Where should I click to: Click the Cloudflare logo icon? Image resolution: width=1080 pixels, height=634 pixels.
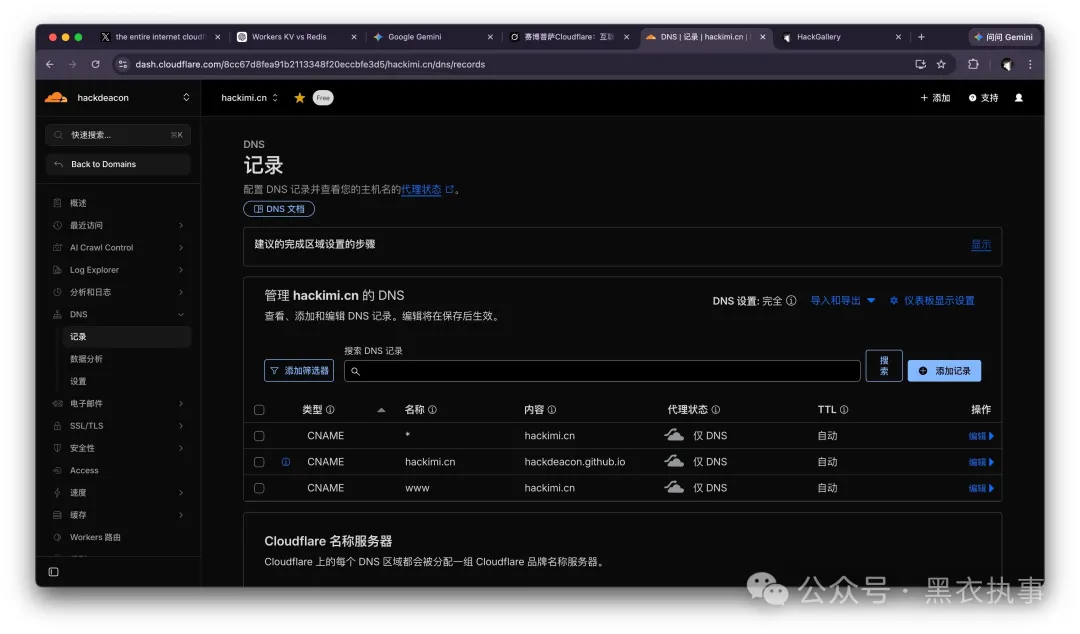point(56,98)
